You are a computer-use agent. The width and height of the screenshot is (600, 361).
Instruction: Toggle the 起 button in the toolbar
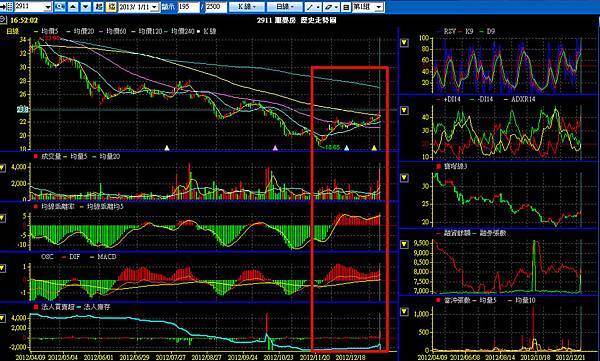[x=99, y=7]
